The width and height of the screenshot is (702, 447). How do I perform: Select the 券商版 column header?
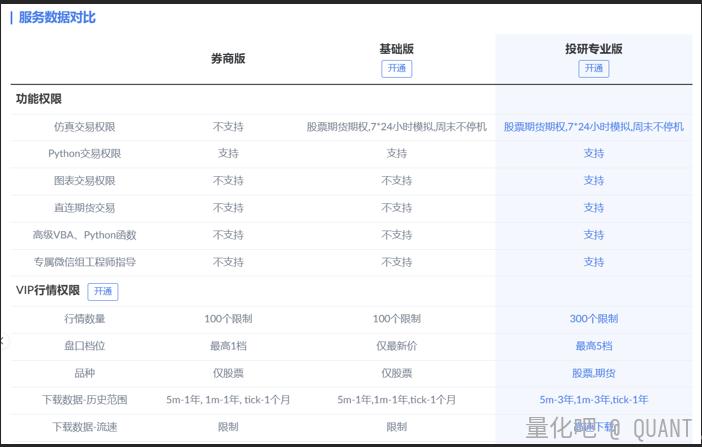click(228, 59)
